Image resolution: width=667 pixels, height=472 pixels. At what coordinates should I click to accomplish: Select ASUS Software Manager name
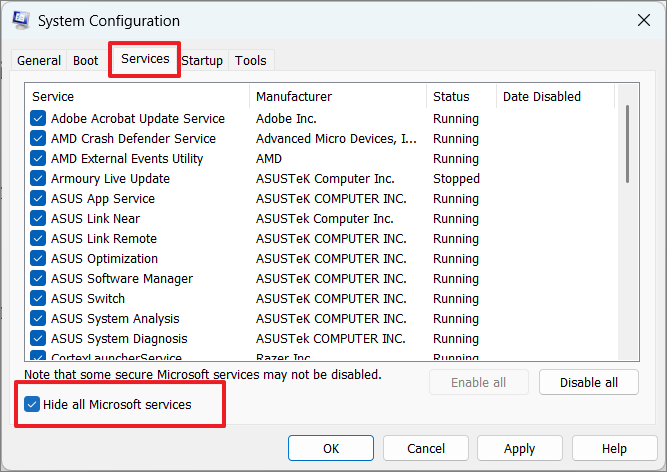coord(122,279)
